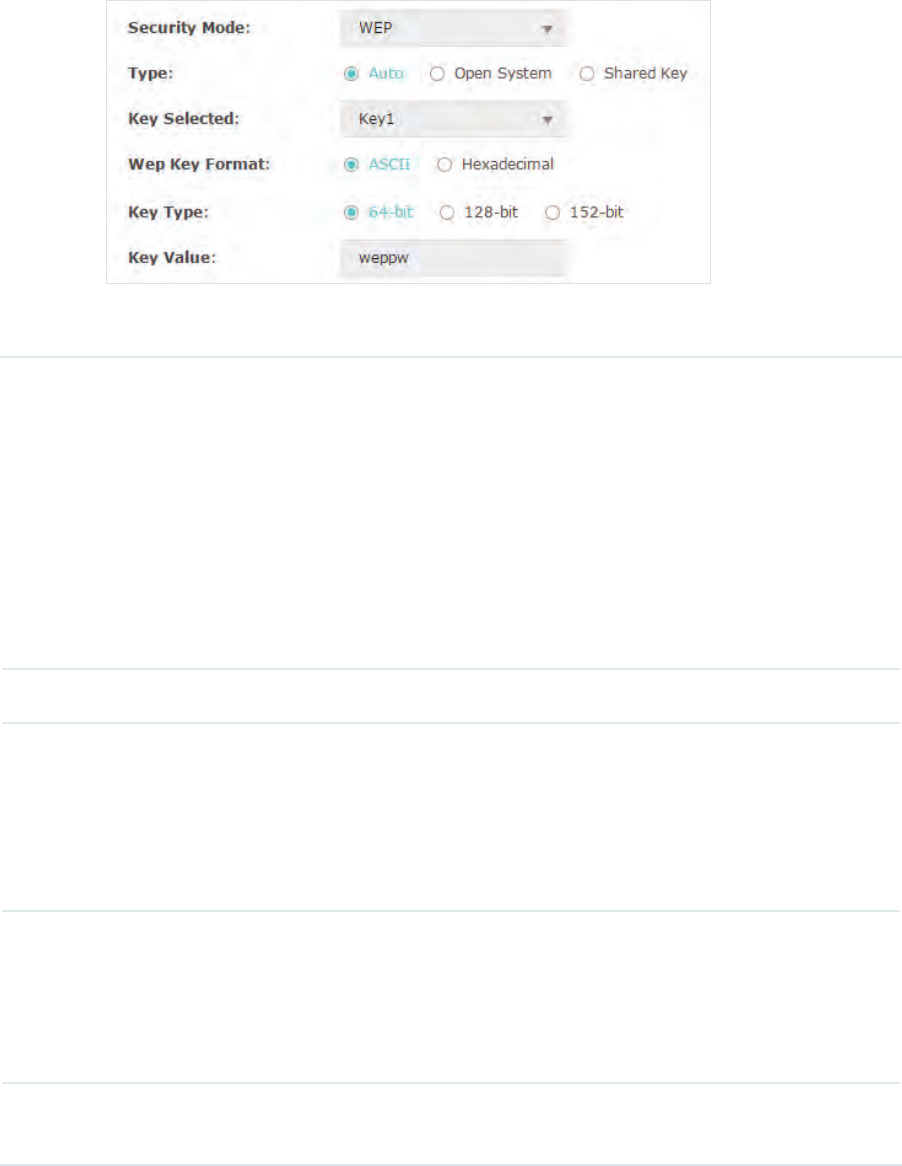Click the Key Value field containing weppw
The height and width of the screenshot is (1166, 902).
pyautogui.click(x=453, y=258)
